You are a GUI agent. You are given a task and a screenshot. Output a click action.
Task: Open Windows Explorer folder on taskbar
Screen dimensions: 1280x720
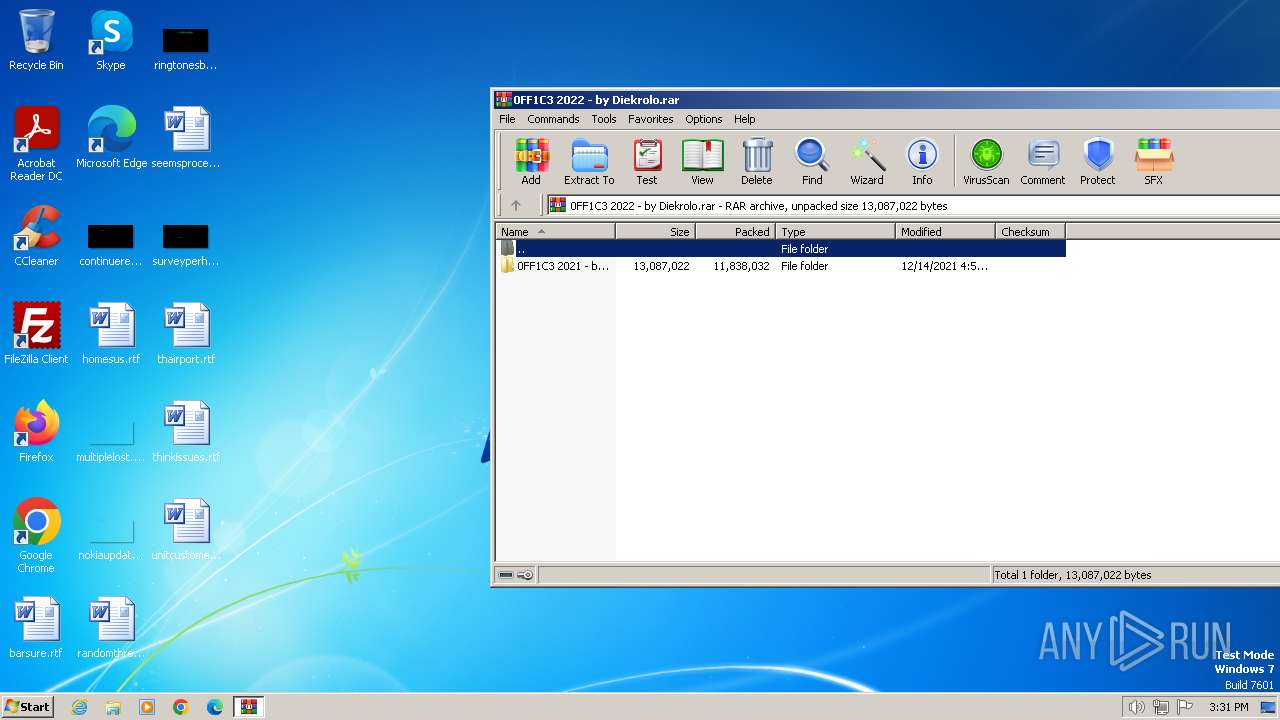(x=113, y=707)
